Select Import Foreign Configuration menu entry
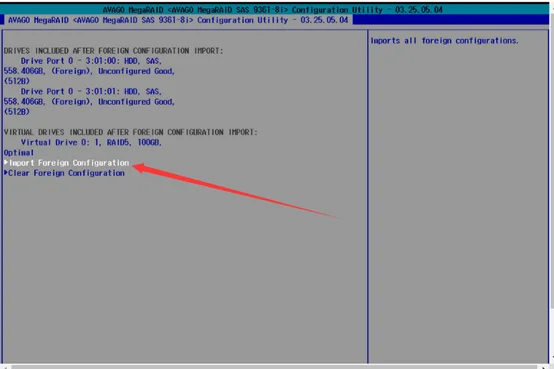Viewport: 554px width, 369px height. [x=69, y=163]
